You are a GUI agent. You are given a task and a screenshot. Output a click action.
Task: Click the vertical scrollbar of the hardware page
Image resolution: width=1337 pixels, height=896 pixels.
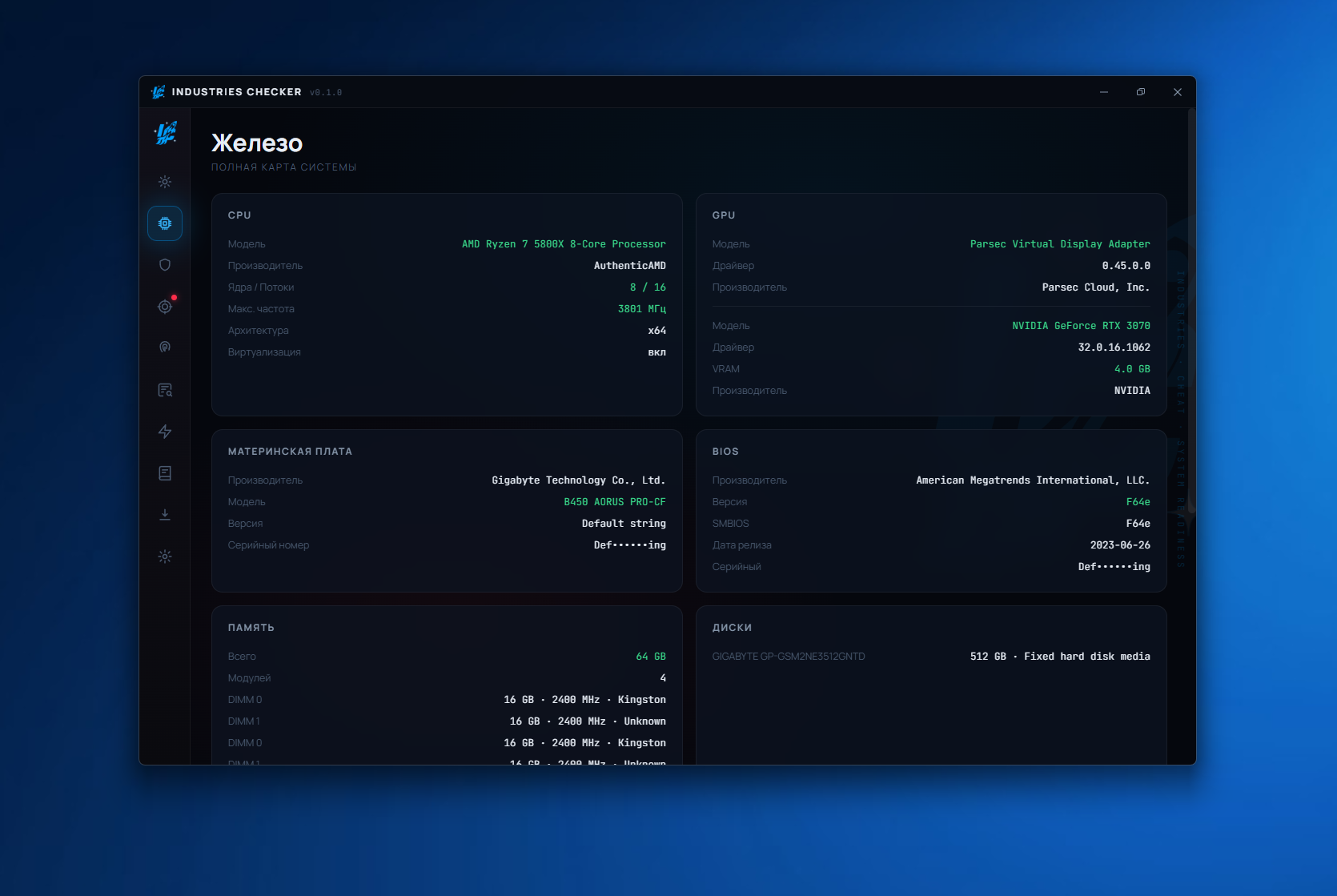(1191, 312)
